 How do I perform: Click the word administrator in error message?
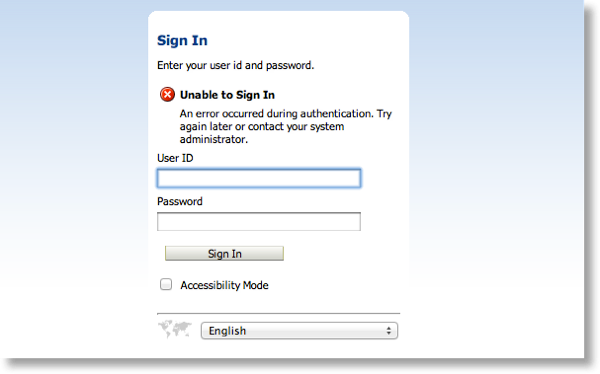pyautogui.click(x=214, y=139)
